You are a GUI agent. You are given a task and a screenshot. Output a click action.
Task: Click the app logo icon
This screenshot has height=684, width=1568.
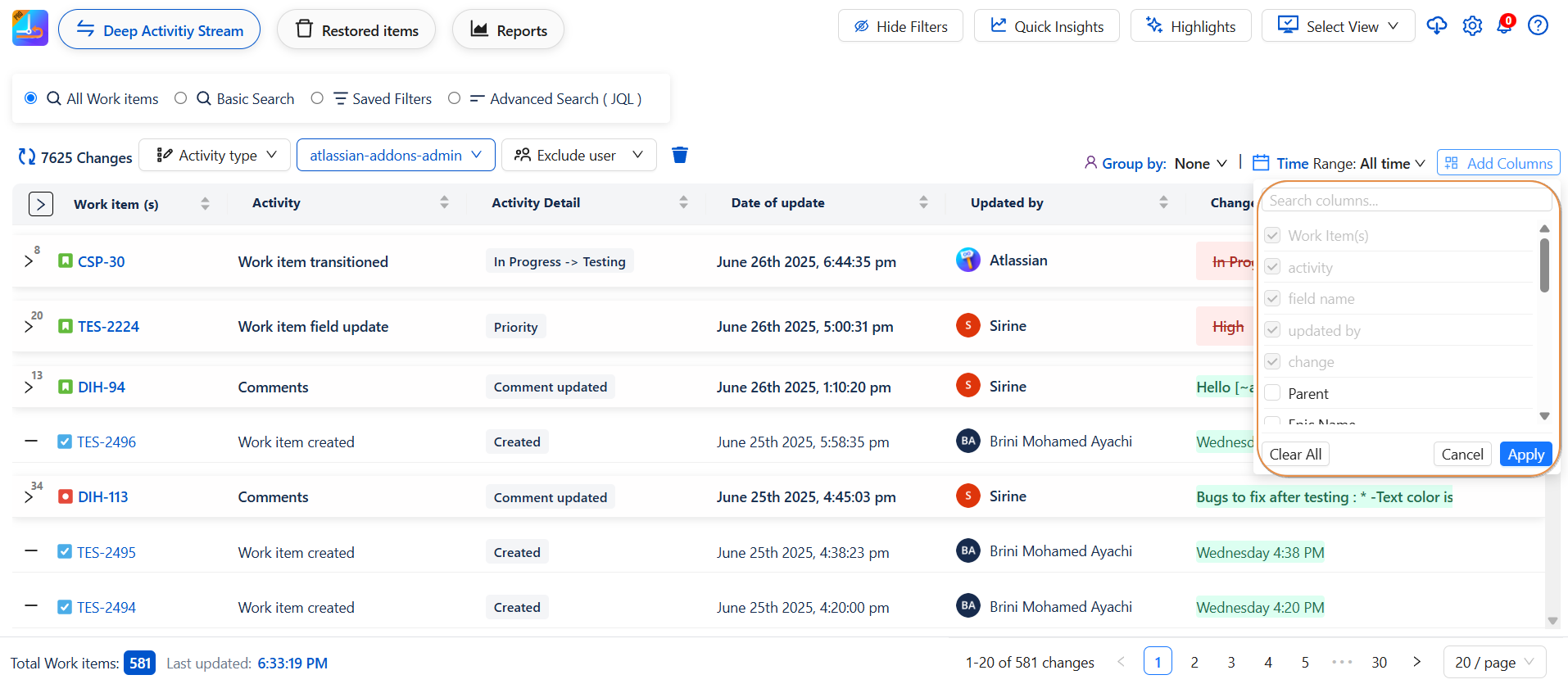(30, 29)
